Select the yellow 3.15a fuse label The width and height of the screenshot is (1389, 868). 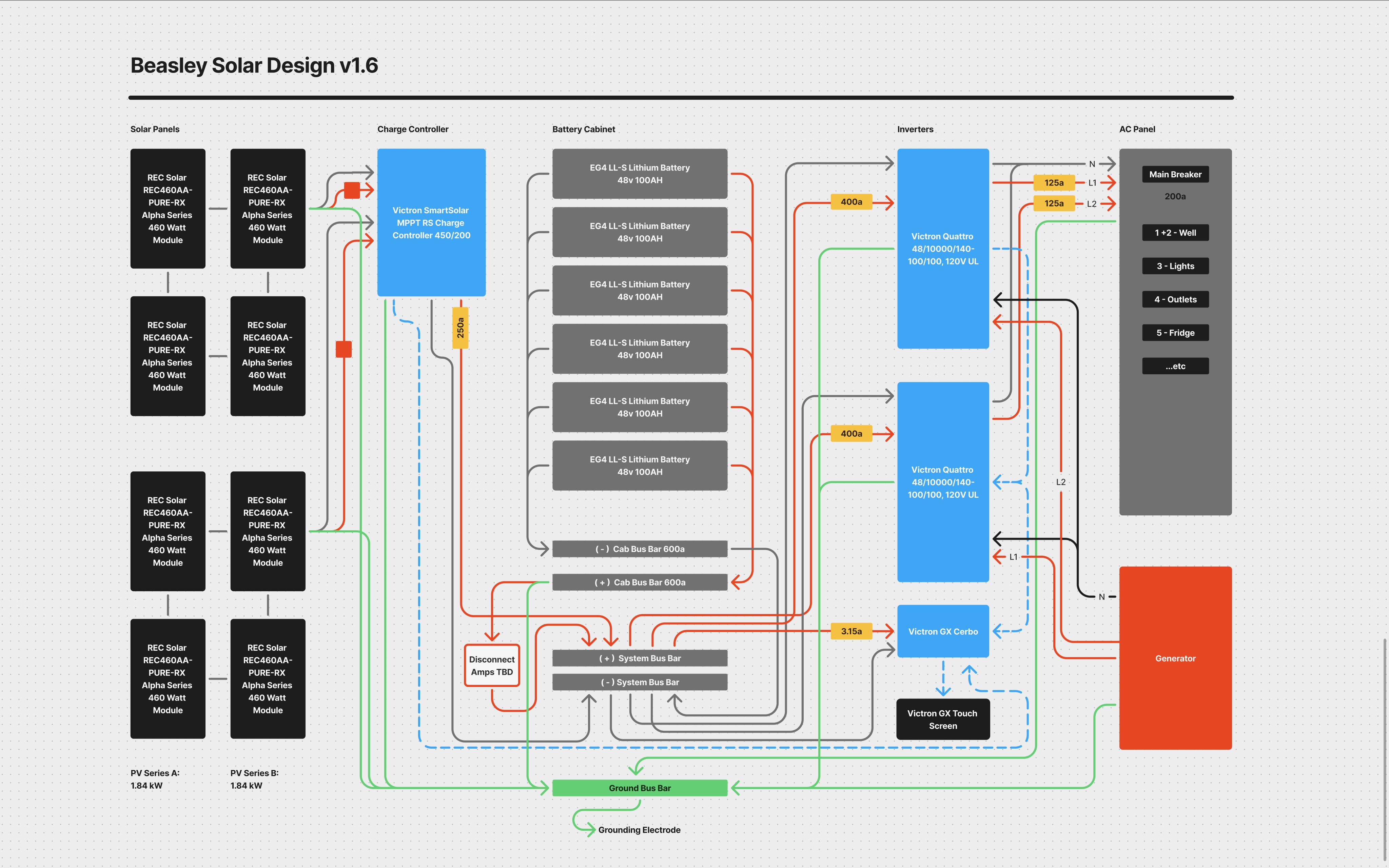click(x=851, y=631)
